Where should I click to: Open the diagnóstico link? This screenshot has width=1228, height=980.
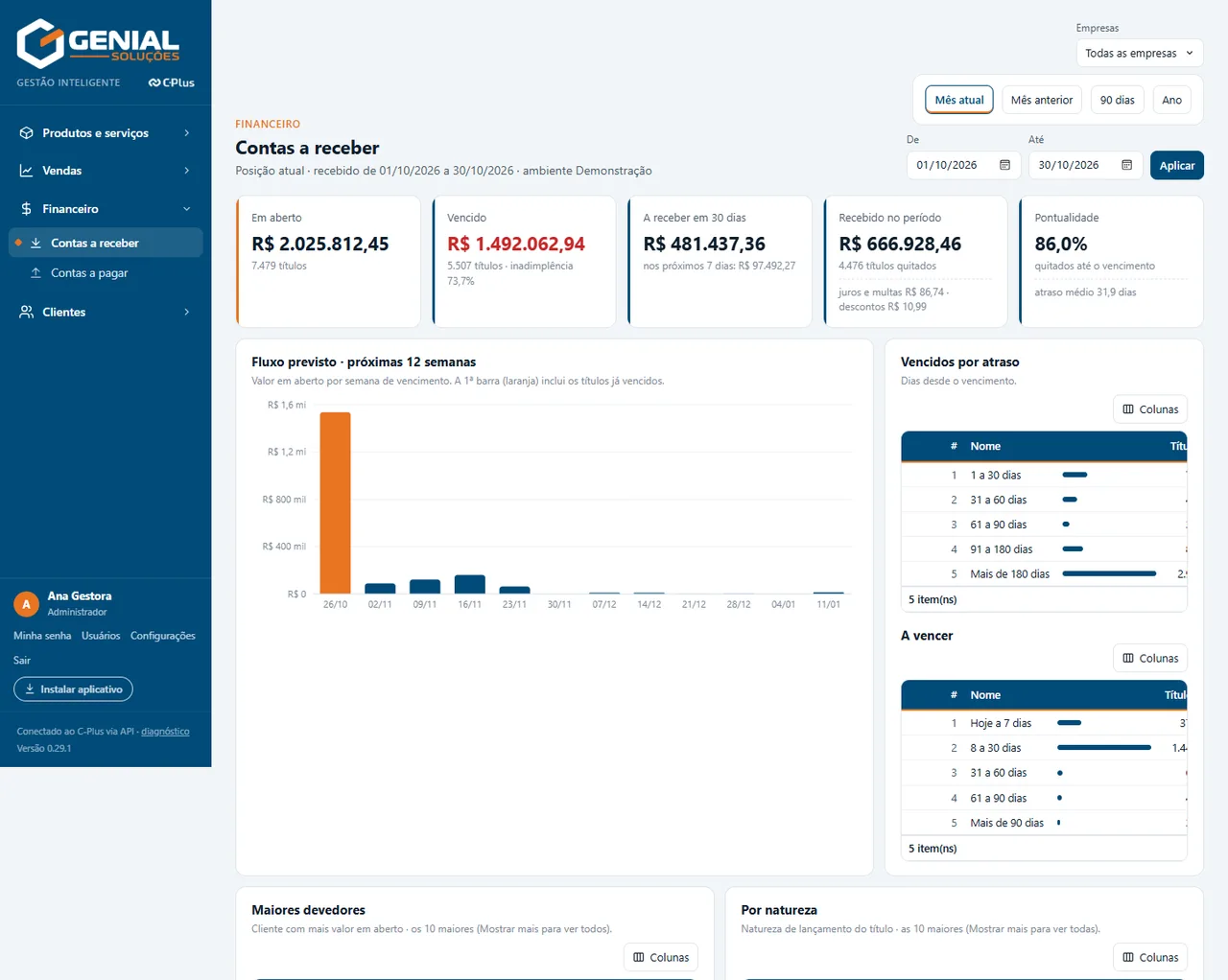[165, 732]
